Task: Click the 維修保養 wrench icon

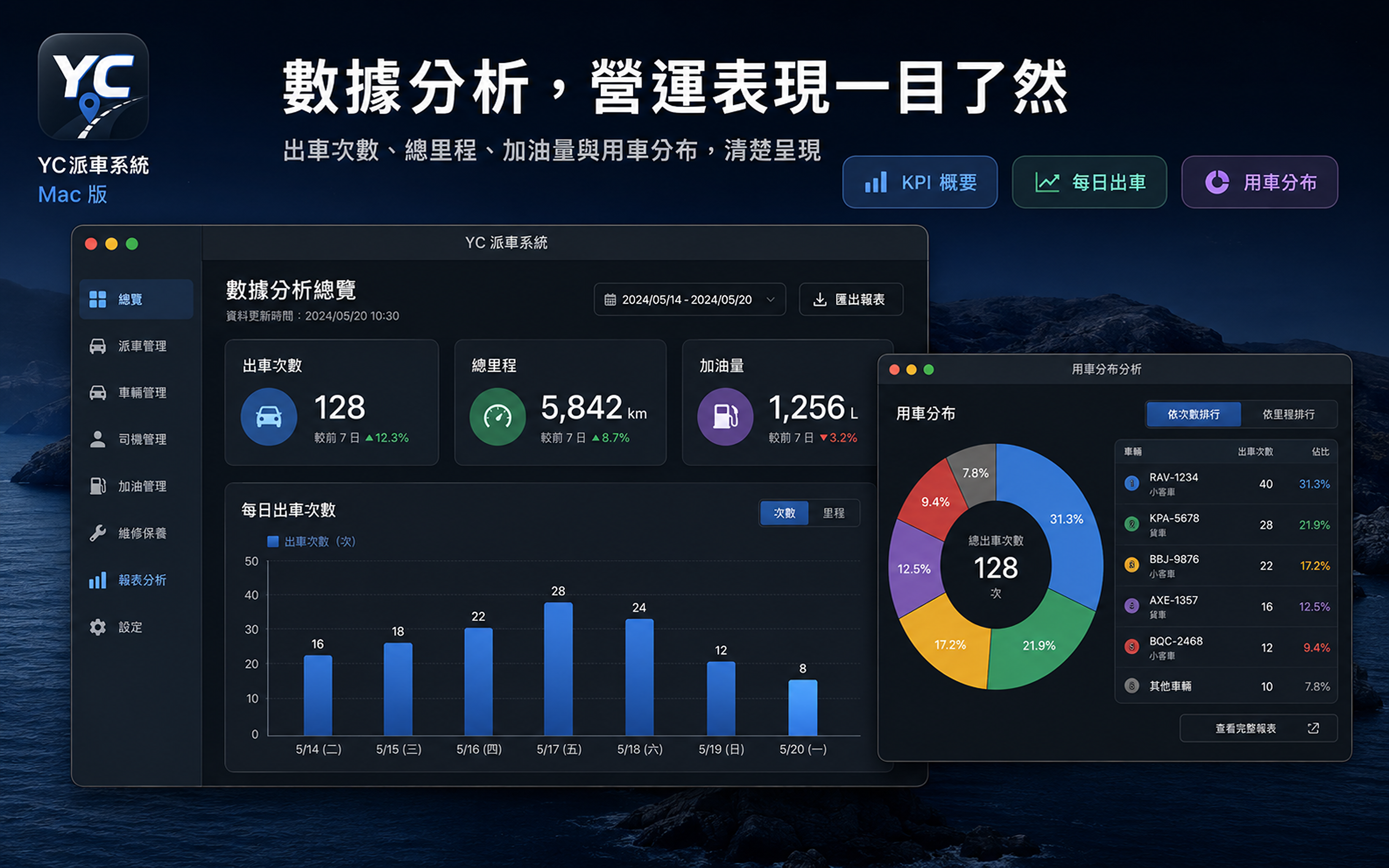Action: pos(97,533)
